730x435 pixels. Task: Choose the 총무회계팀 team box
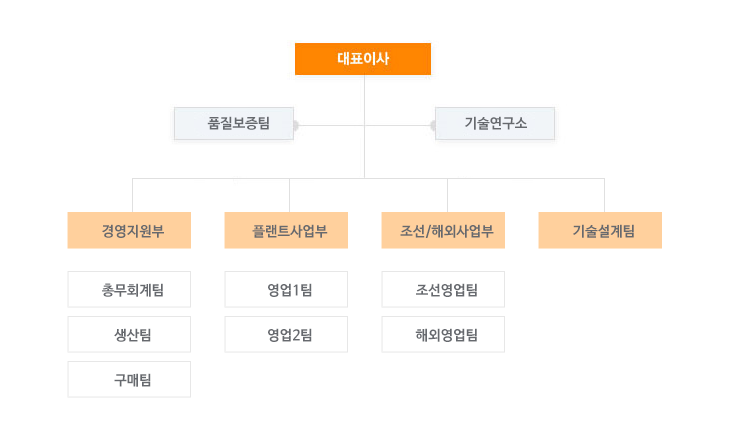coord(129,289)
